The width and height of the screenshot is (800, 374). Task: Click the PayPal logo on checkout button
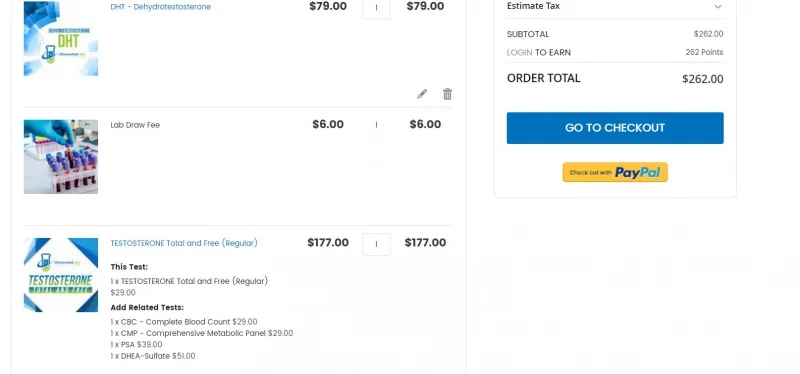pos(637,172)
